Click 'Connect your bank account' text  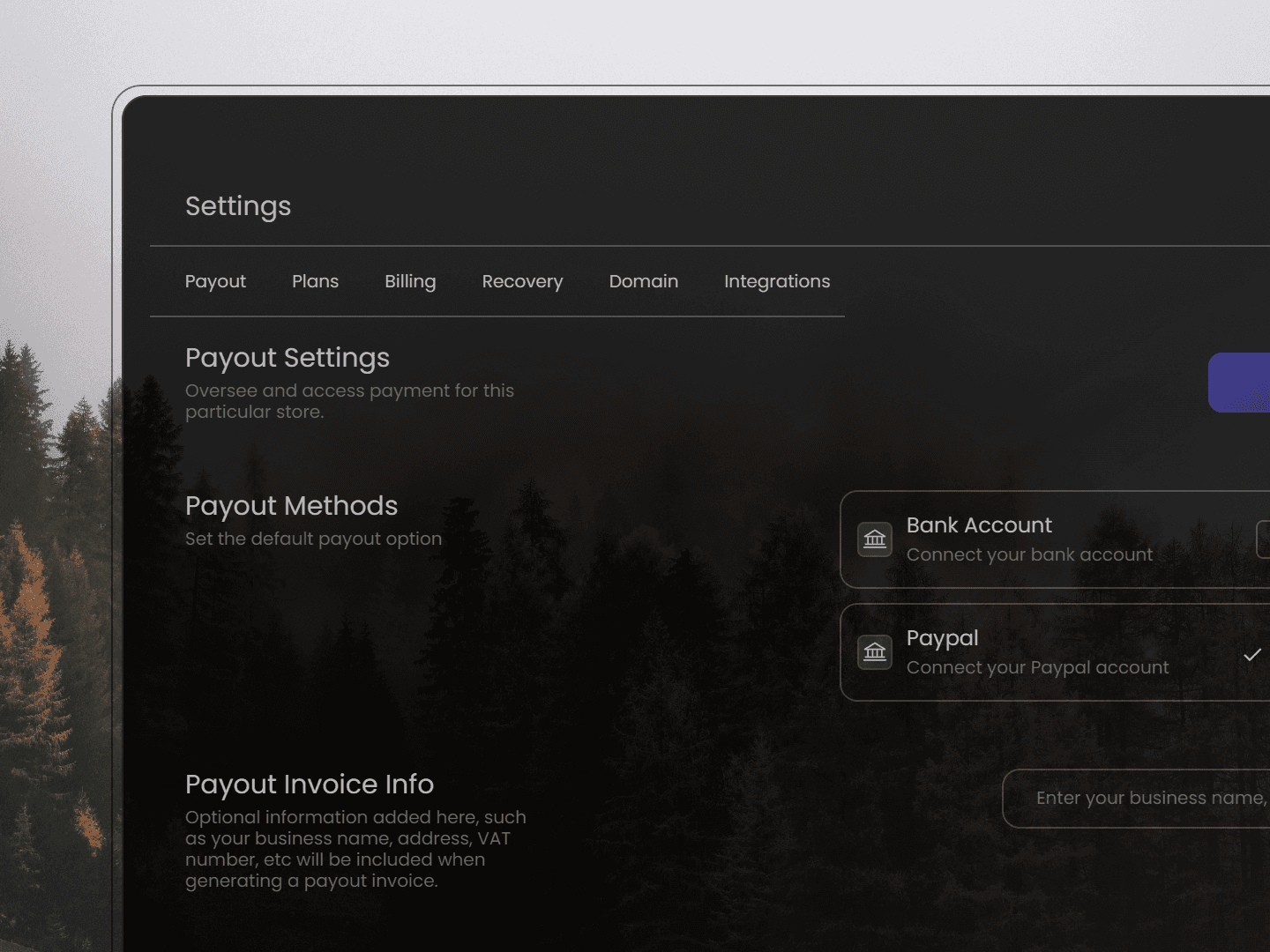tap(1029, 554)
